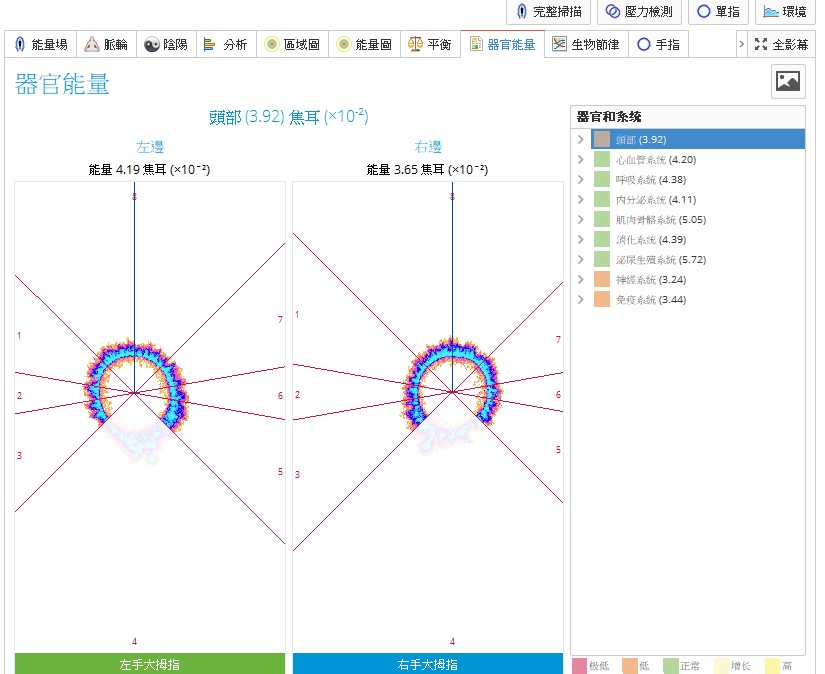Screen dimensions: 825x674
Task: Switch to the 陰陽 yin-yang tab
Action: coord(165,45)
